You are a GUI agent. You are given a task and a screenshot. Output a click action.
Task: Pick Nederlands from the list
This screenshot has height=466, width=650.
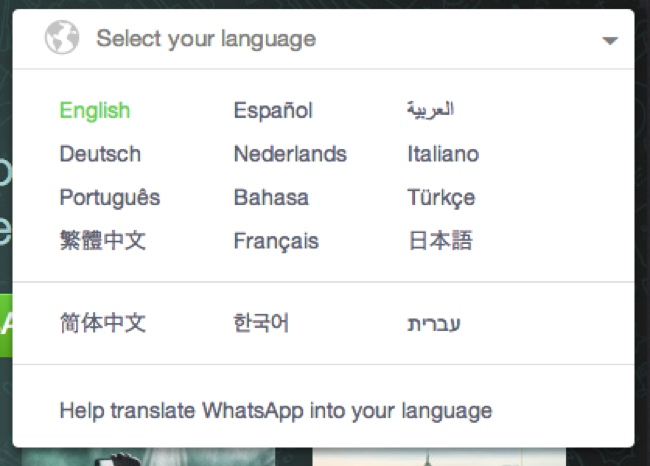(x=290, y=154)
